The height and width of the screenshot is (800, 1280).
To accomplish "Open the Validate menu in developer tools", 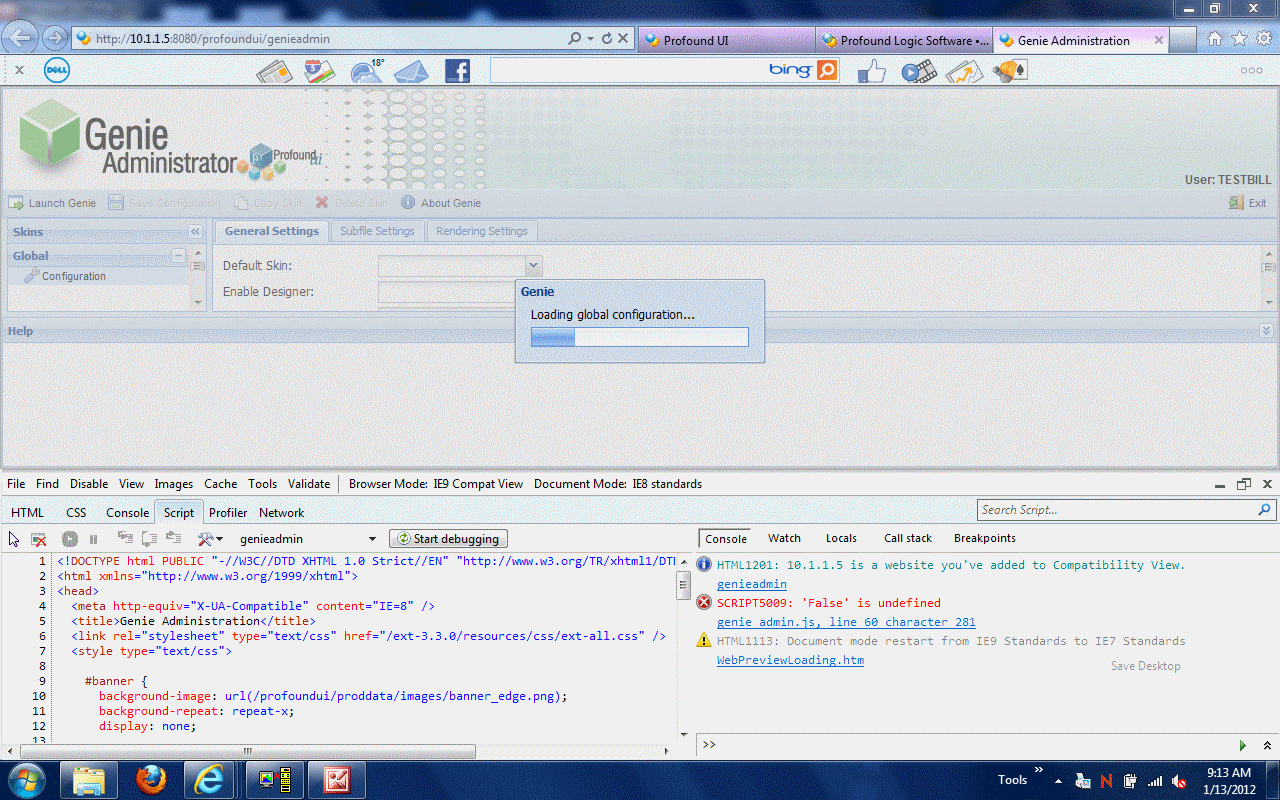I will (x=309, y=483).
